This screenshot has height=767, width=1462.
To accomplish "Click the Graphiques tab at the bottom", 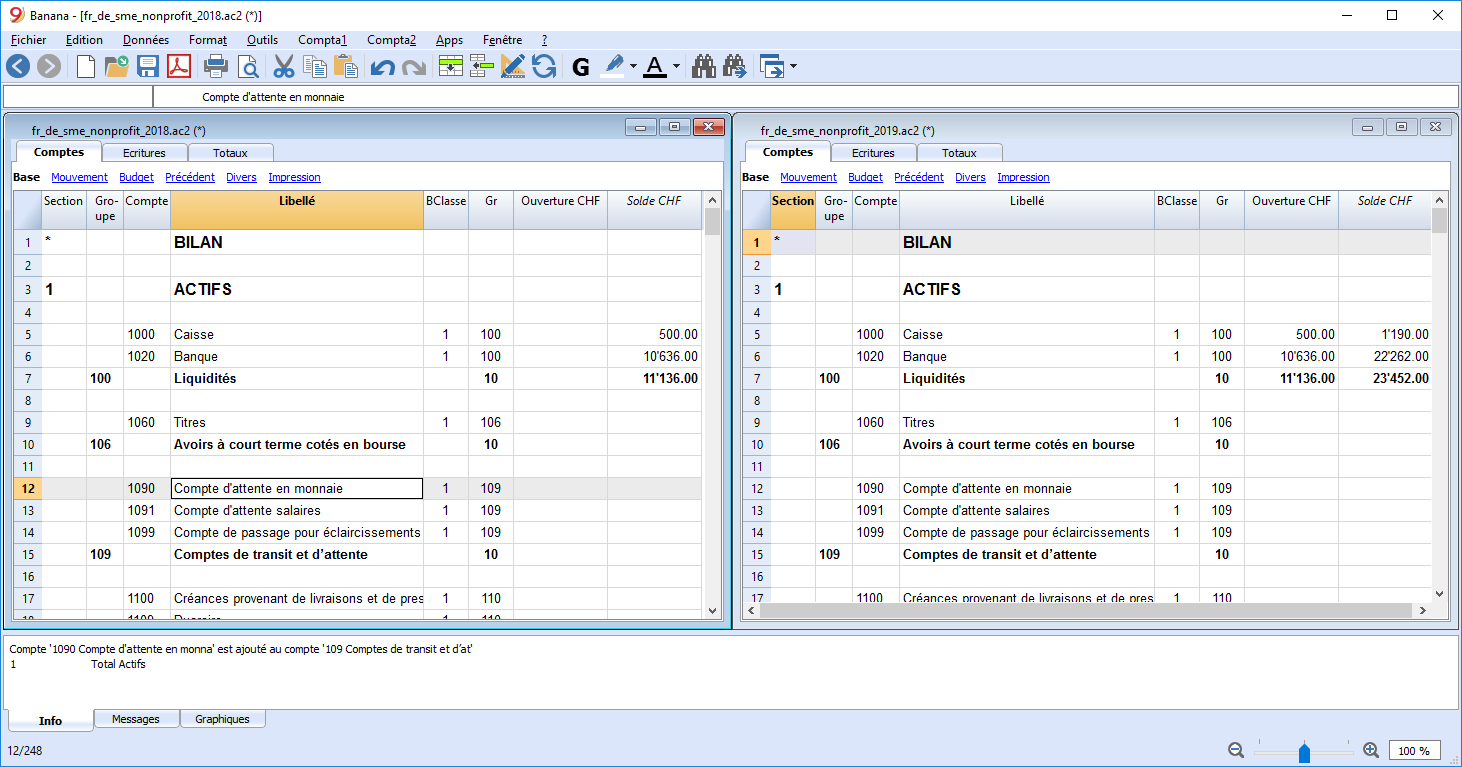I will click(x=222, y=719).
